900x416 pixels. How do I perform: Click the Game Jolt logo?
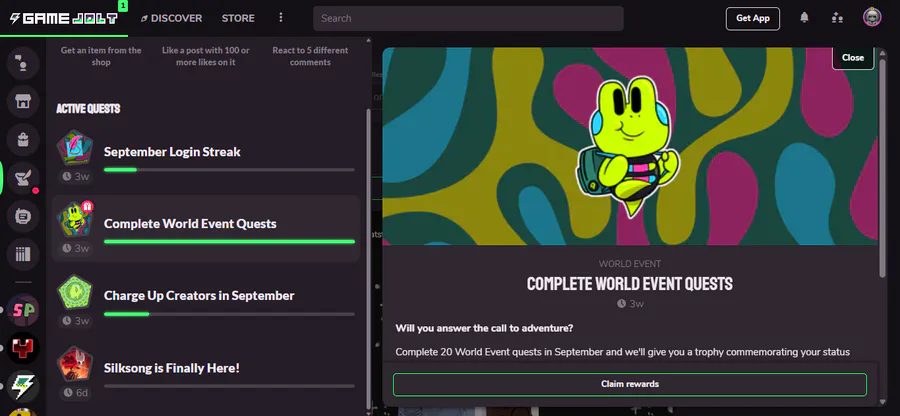click(64, 18)
